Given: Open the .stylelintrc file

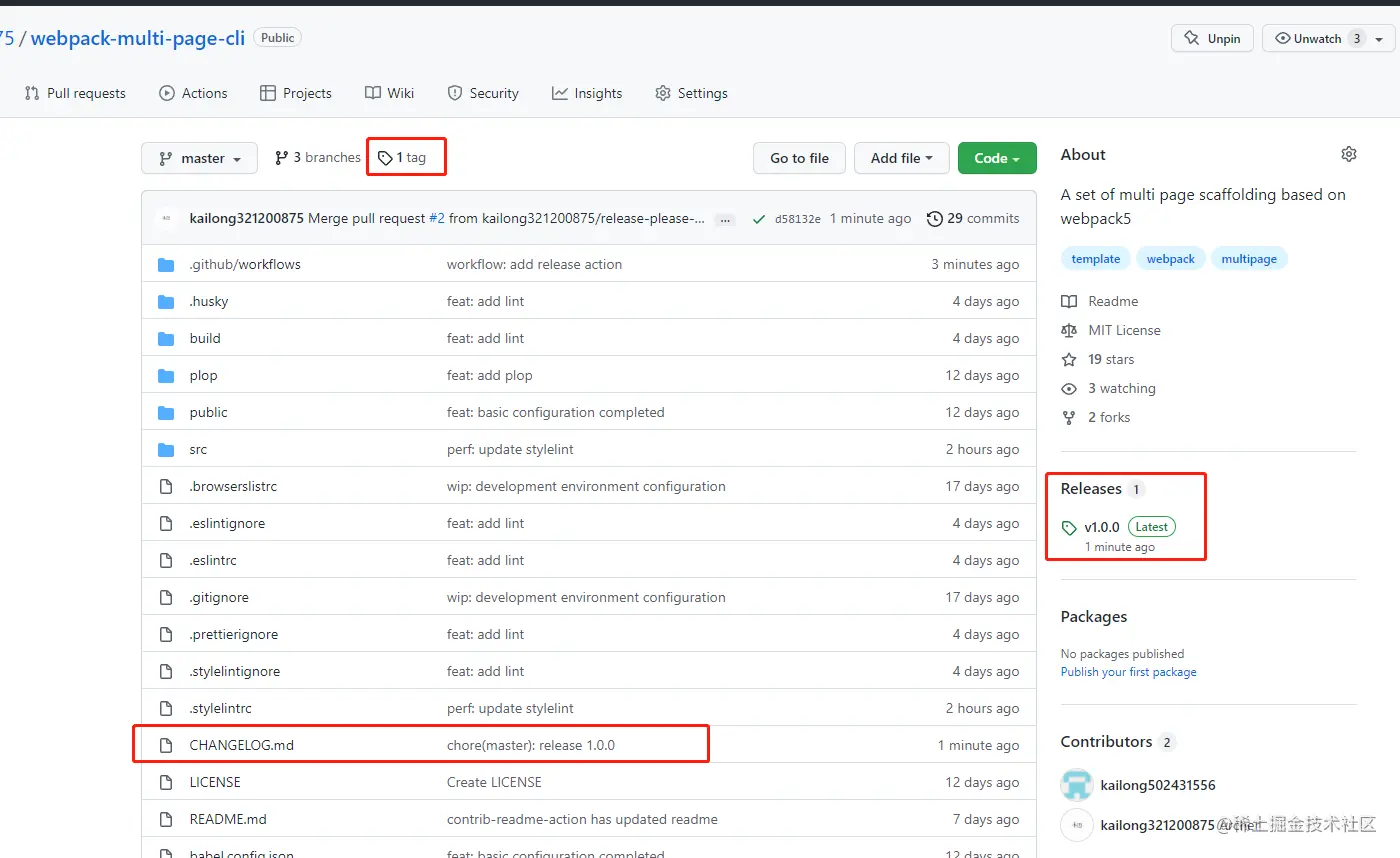Looking at the screenshot, I should click(x=221, y=708).
